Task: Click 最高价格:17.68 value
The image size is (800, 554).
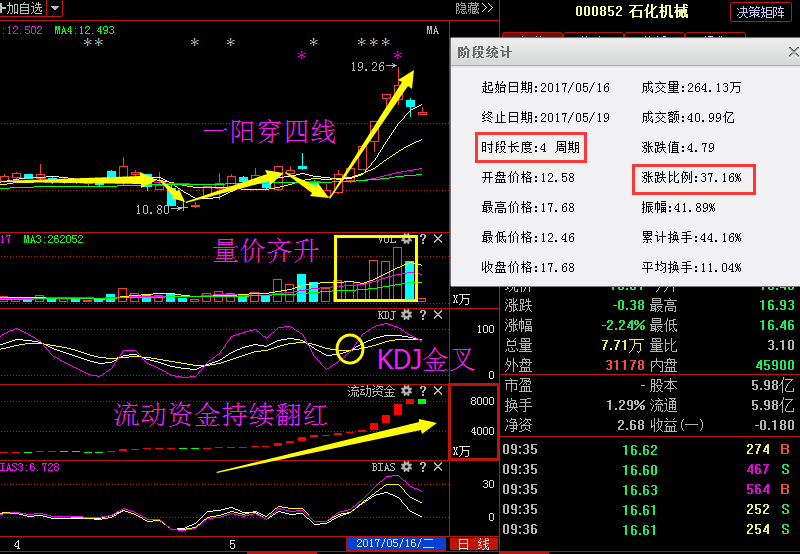Action: click(528, 208)
